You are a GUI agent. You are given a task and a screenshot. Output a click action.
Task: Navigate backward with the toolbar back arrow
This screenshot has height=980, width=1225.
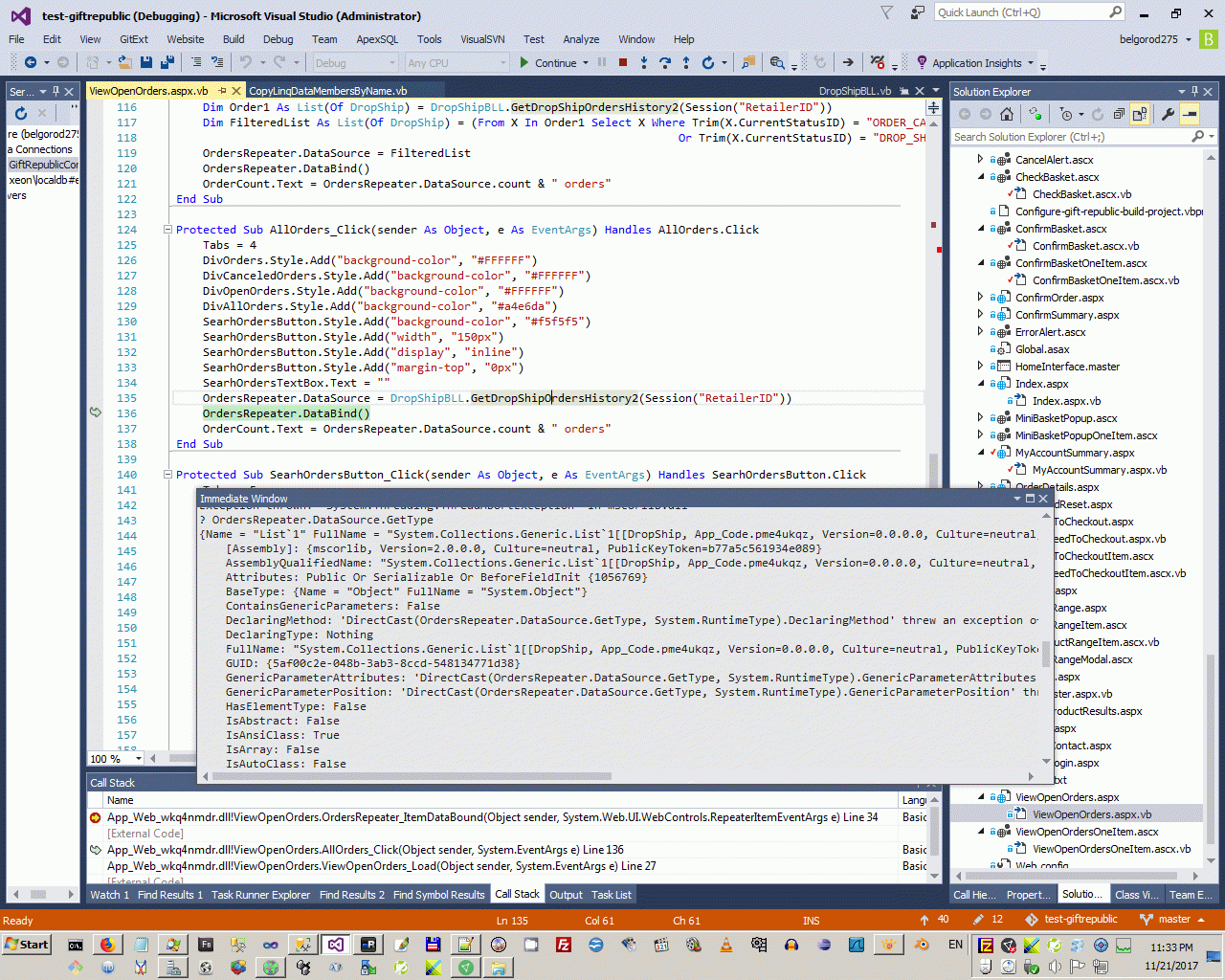[x=31, y=62]
